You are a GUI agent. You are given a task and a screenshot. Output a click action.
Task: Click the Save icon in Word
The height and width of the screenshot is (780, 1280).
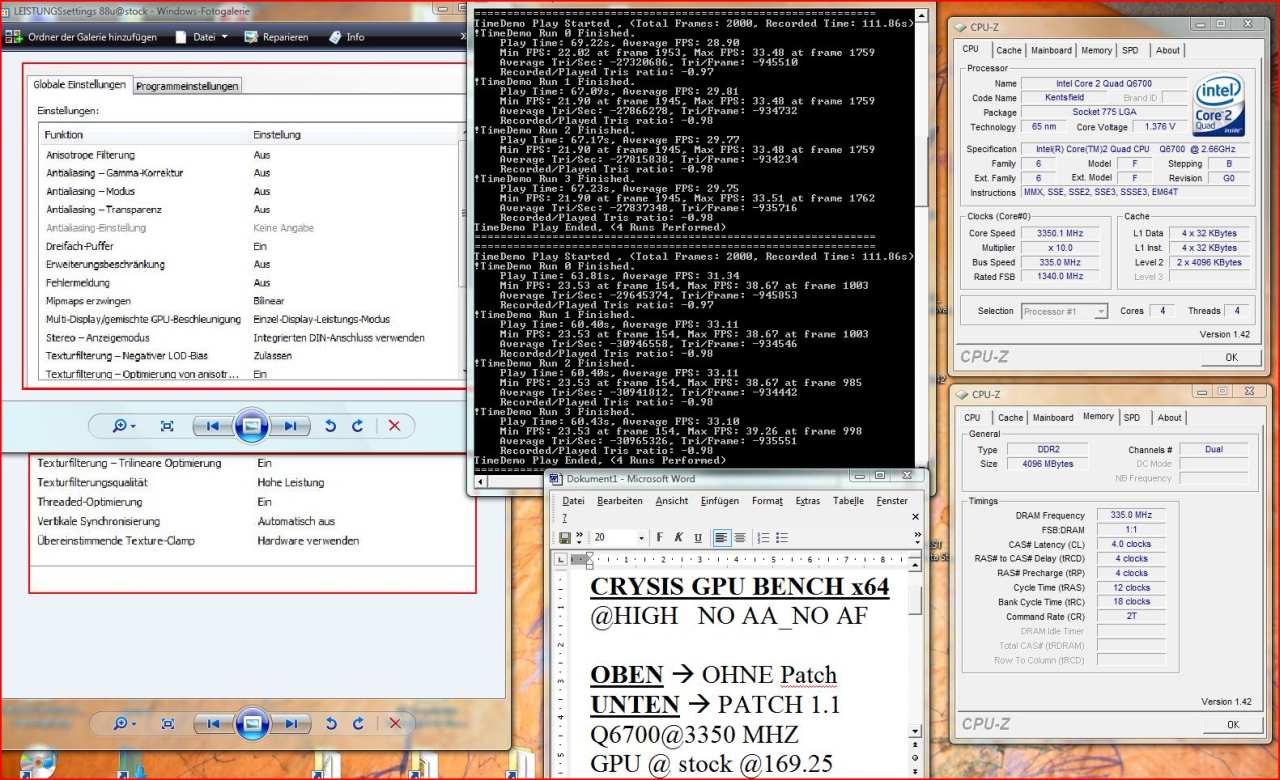click(565, 538)
